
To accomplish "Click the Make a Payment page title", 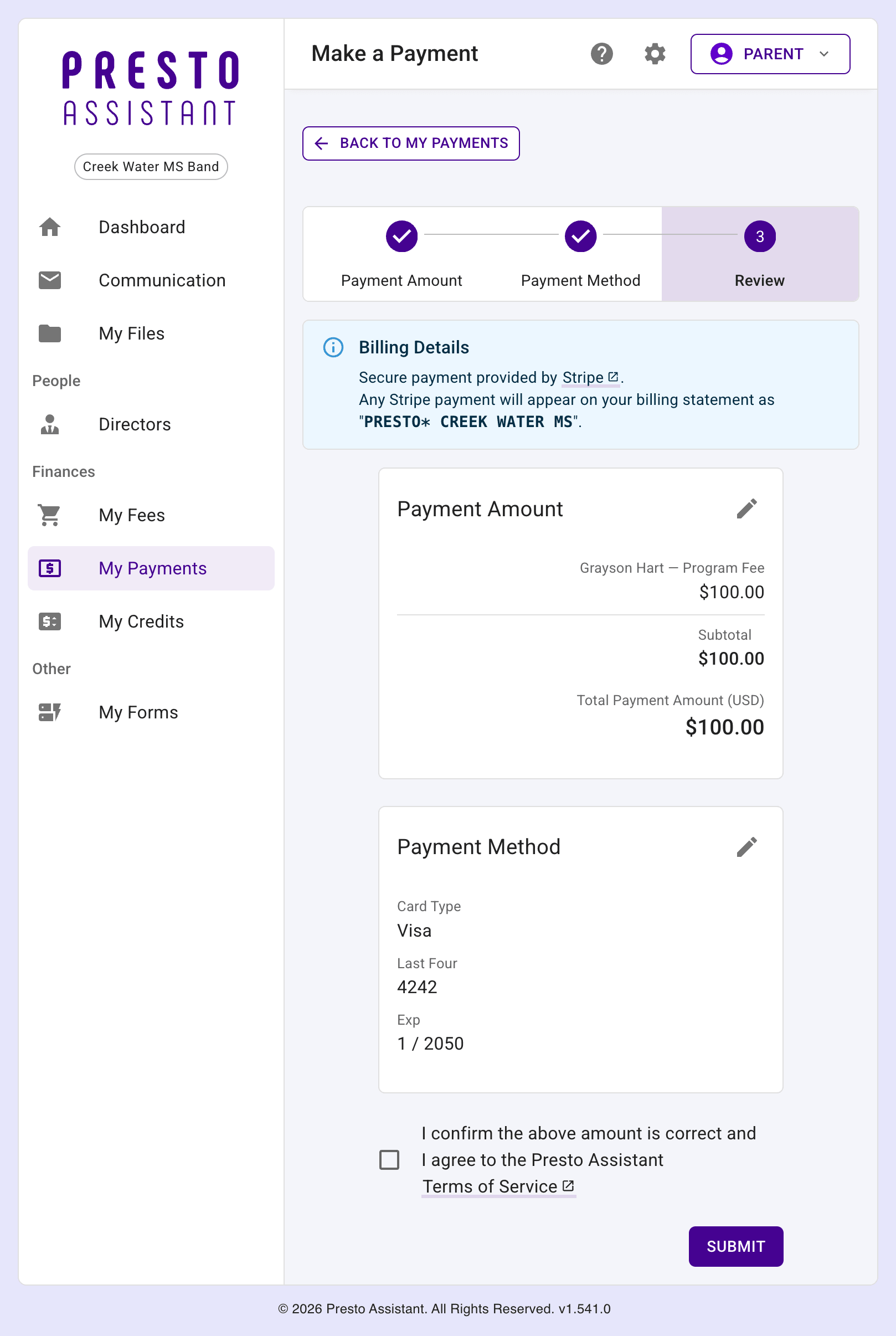I will (x=394, y=54).
